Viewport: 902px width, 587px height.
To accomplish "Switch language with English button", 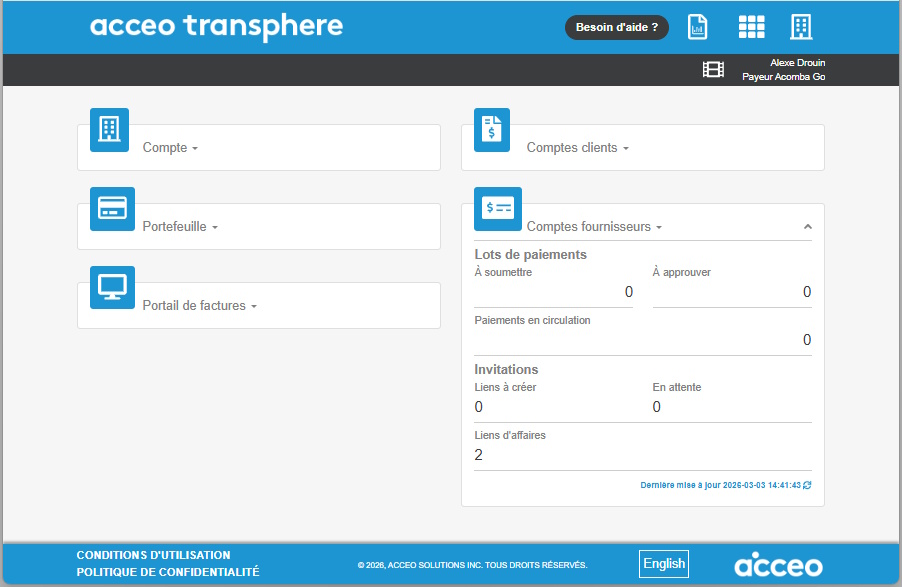I will pyautogui.click(x=664, y=564).
